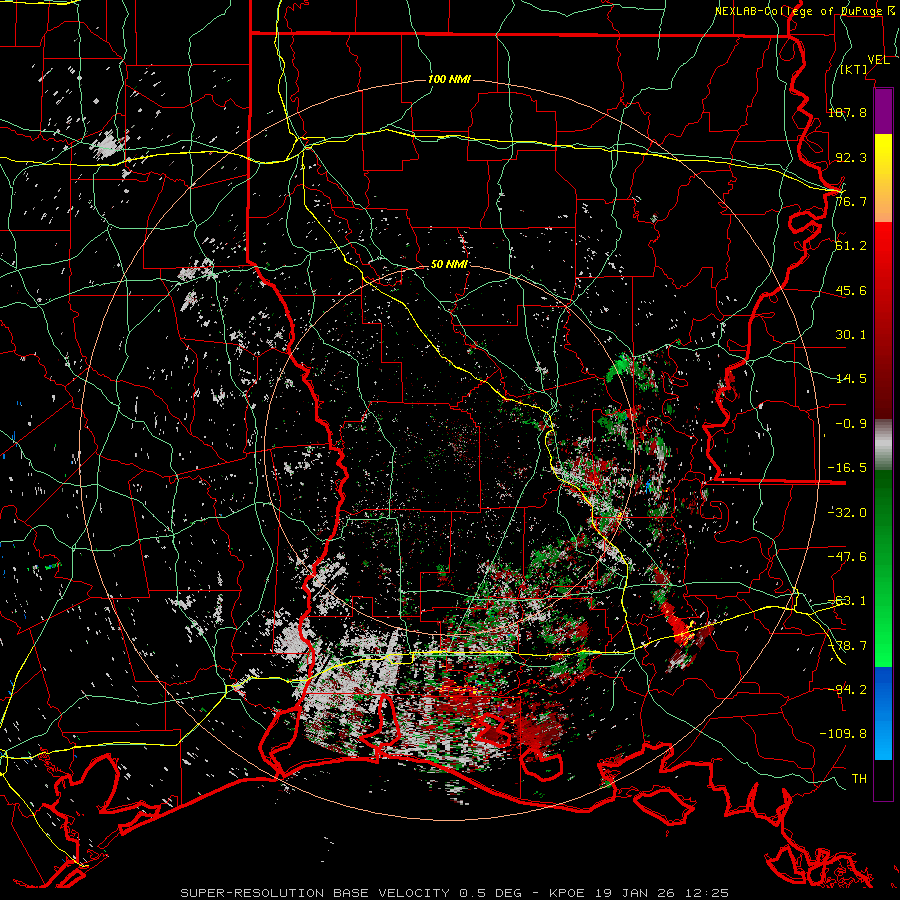900x900 pixels.
Task: Click the -32.0 velocity scale value
Action: [847, 513]
